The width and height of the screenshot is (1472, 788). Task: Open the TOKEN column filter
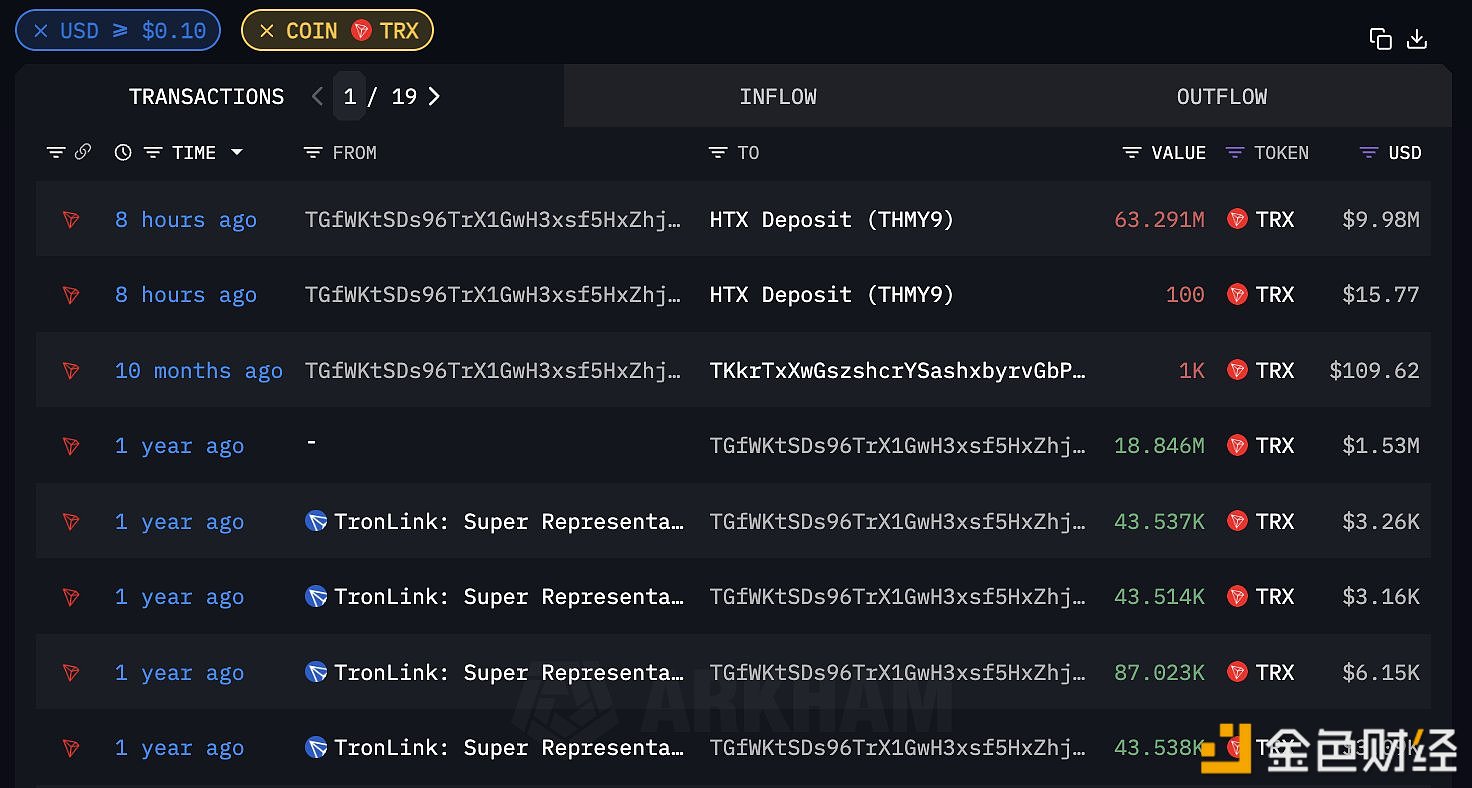point(1235,153)
